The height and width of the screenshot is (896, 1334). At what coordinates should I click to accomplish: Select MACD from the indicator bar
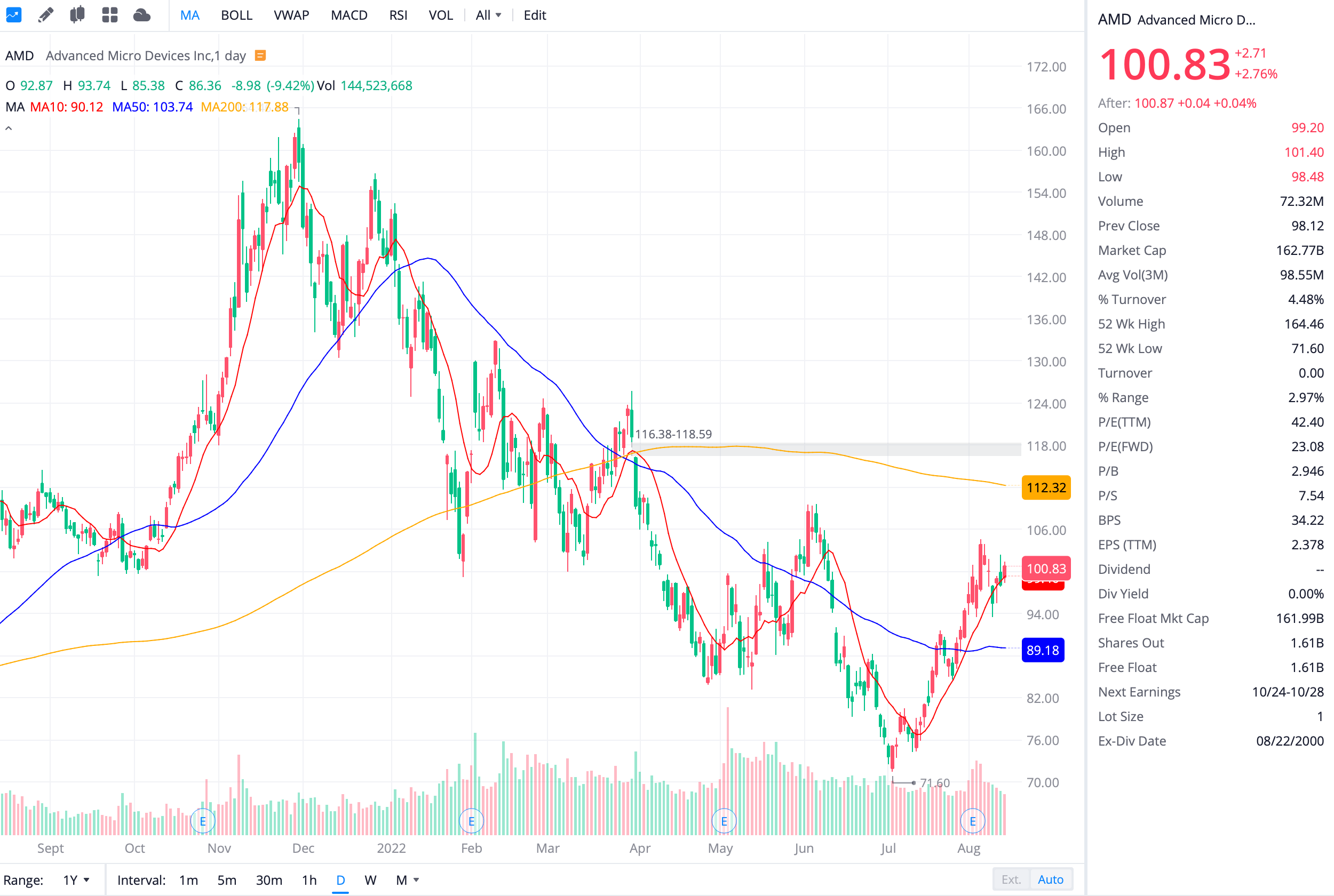[x=348, y=15]
